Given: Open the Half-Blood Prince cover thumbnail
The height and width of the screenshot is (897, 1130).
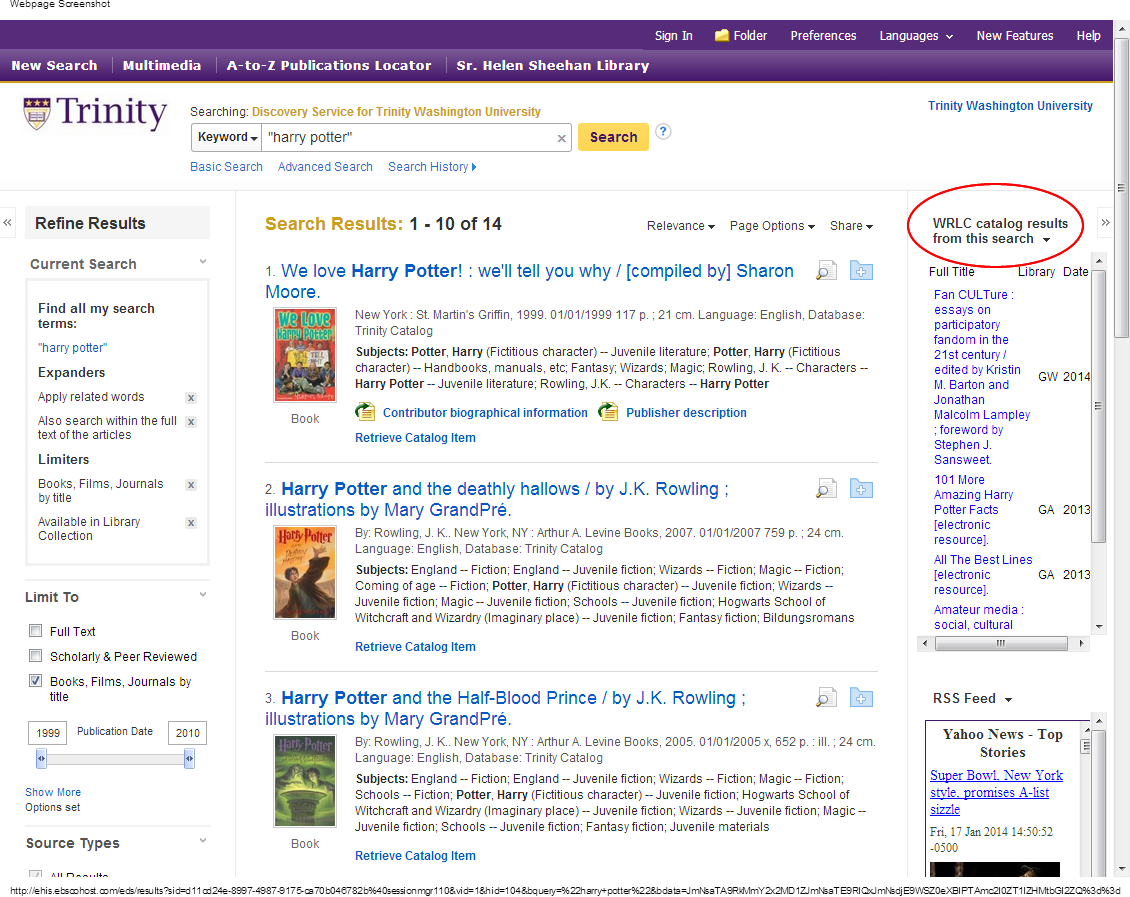Looking at the screenshot, I should pos(305,780).
